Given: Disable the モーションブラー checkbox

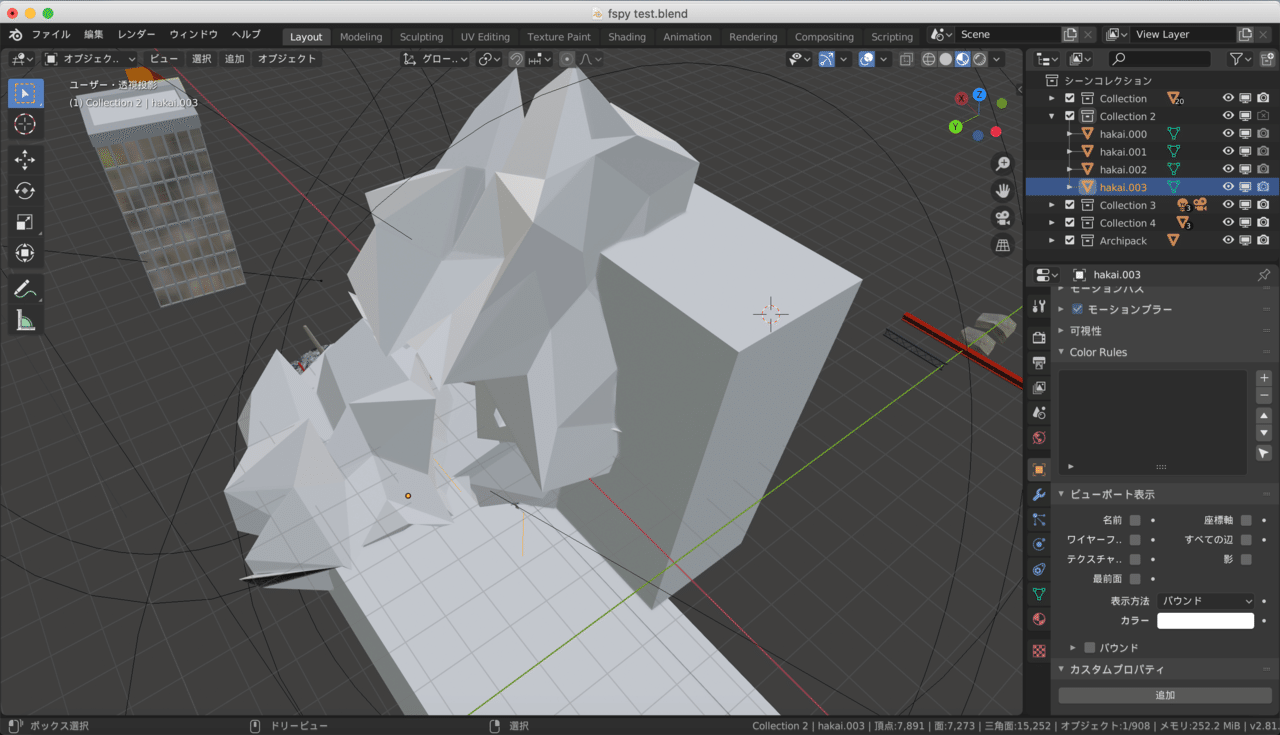Looking at the screenshot, I should (x=1077, y=310).
